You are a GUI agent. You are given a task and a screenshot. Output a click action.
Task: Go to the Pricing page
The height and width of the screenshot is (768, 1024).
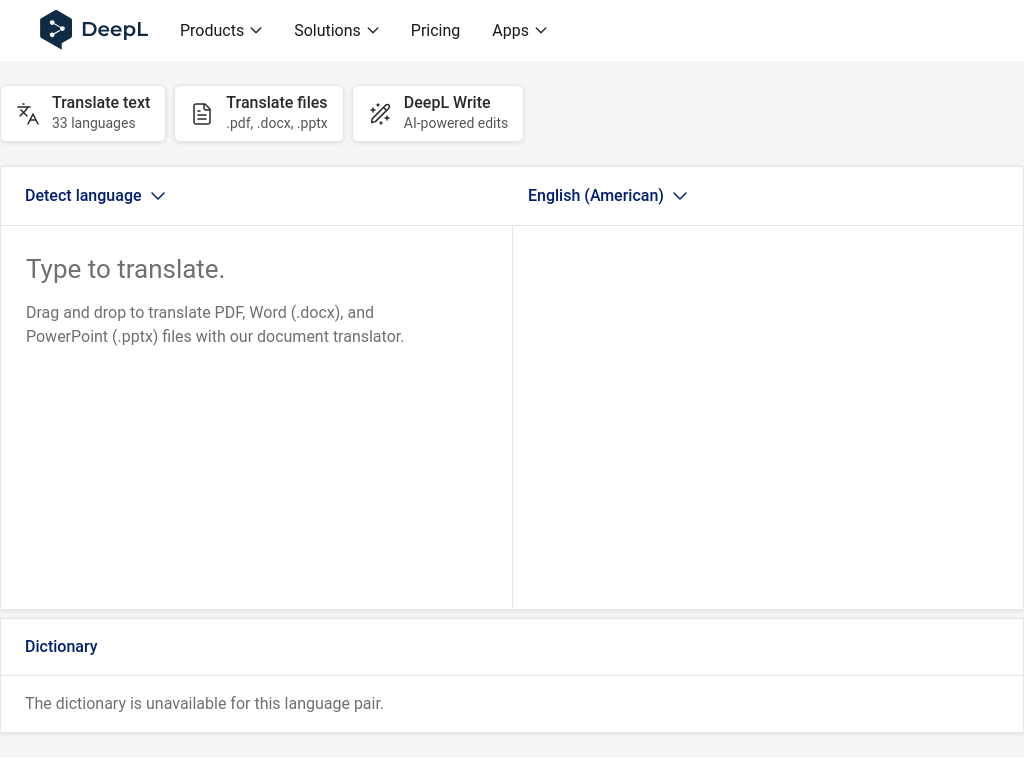435,31
